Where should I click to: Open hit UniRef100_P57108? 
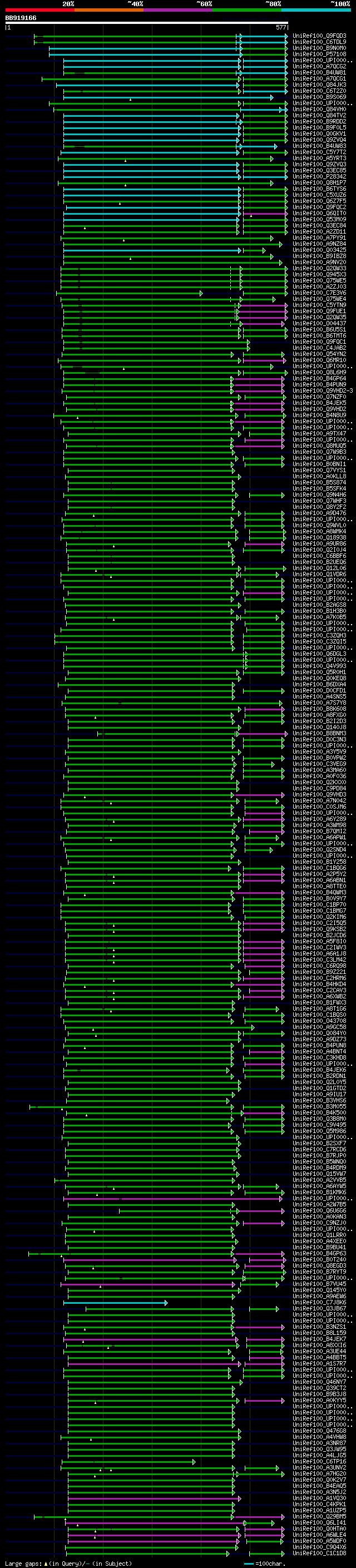click(319, 55)
